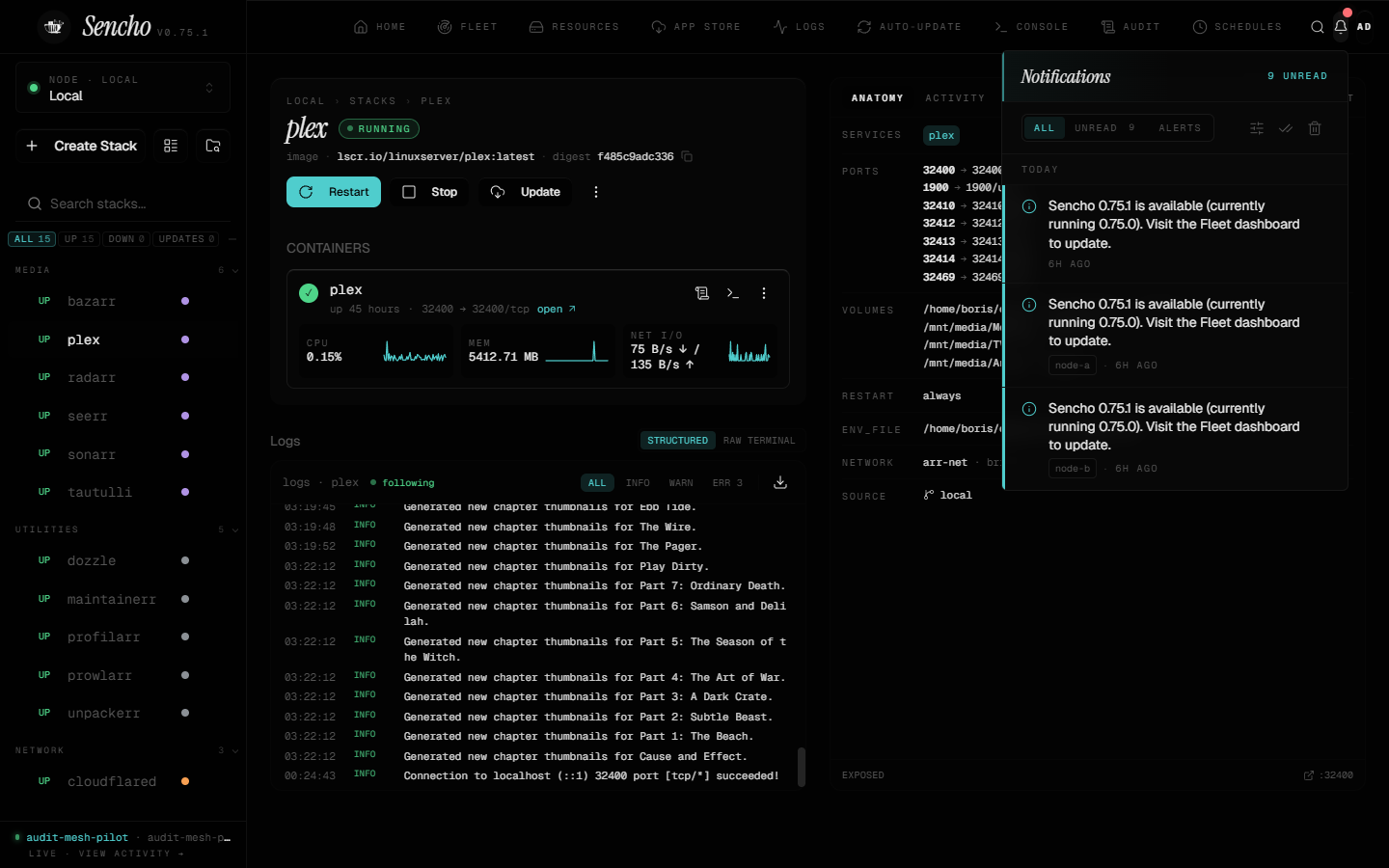Mark all notifications as read
The height and width of the screenshot is (868, 1389).
1286,128
